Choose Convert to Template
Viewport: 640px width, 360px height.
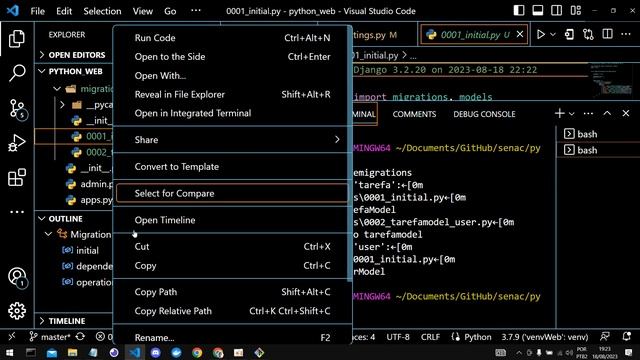pyautogui.click(x=232, y=167)
